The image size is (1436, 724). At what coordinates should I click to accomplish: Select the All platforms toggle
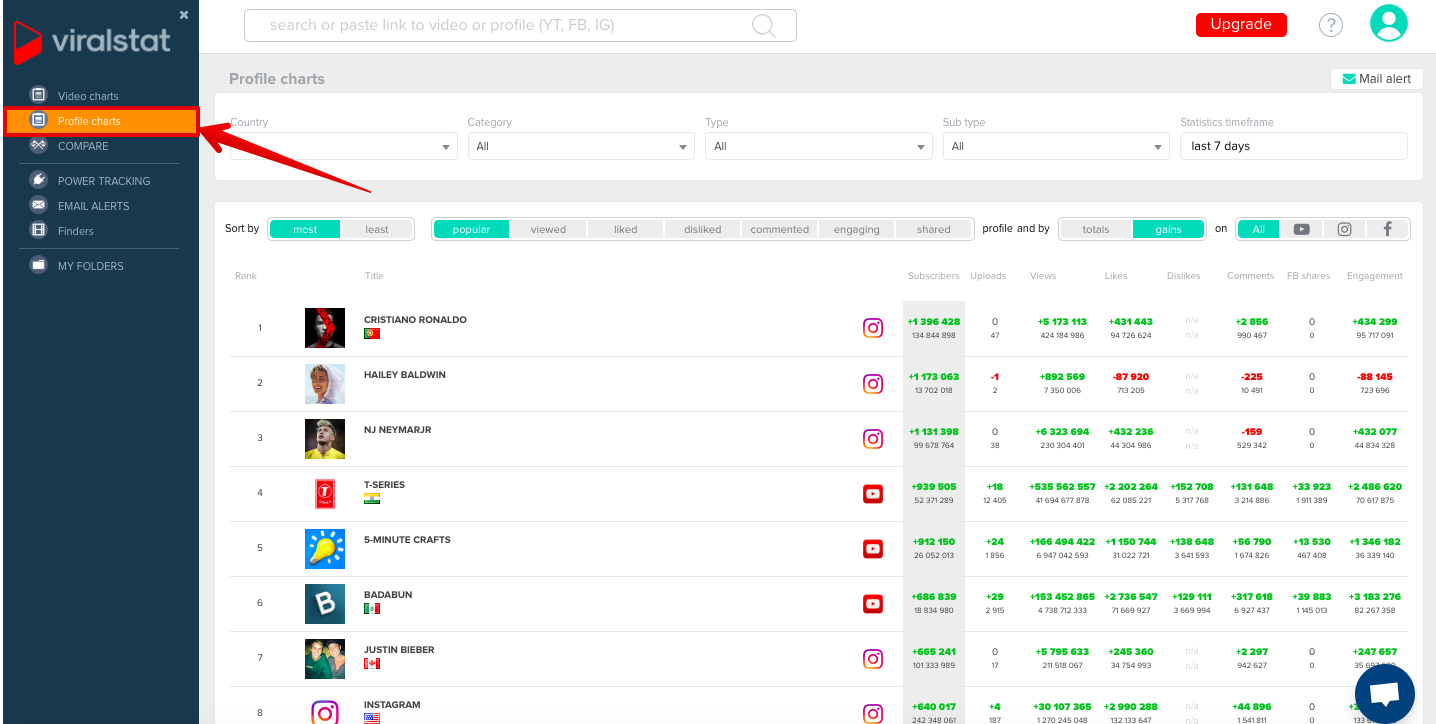pyautogui.click(x=1258, y=229)
